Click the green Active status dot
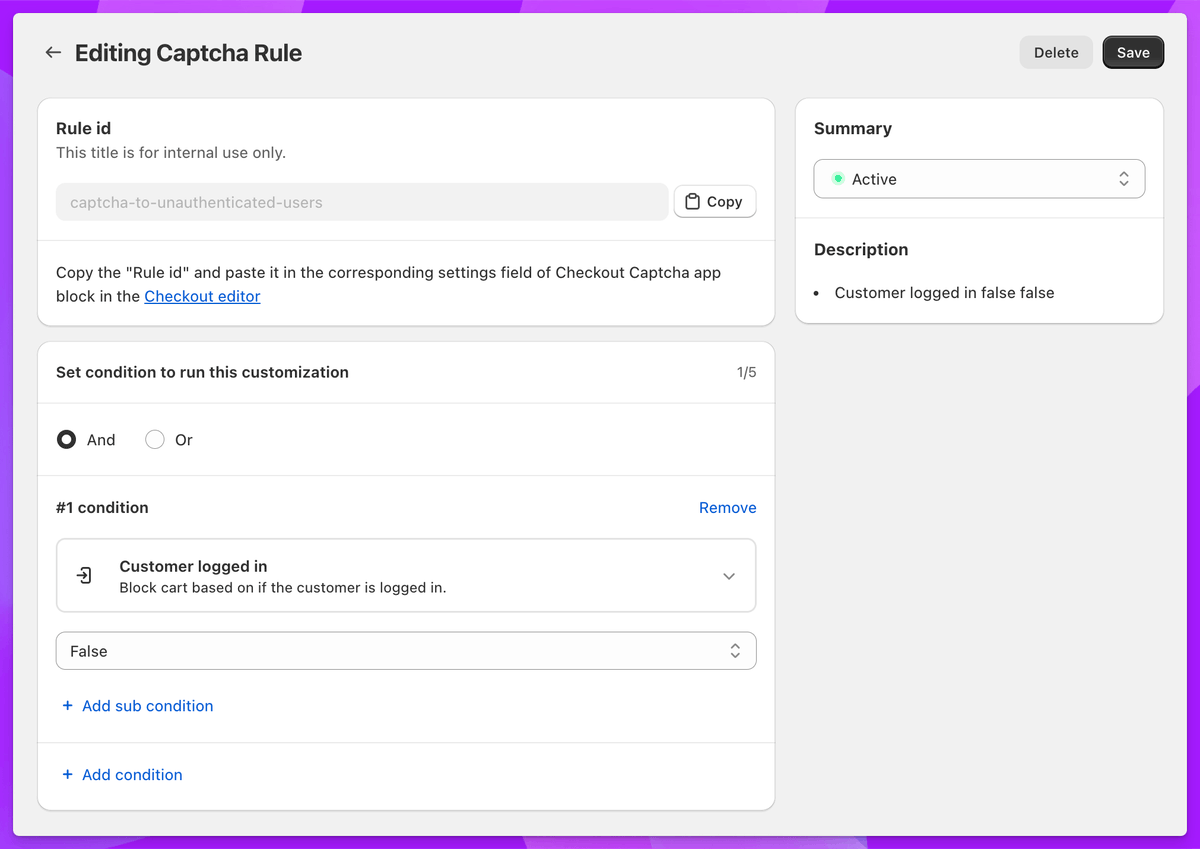The image size is (1200, 849). 840,178
